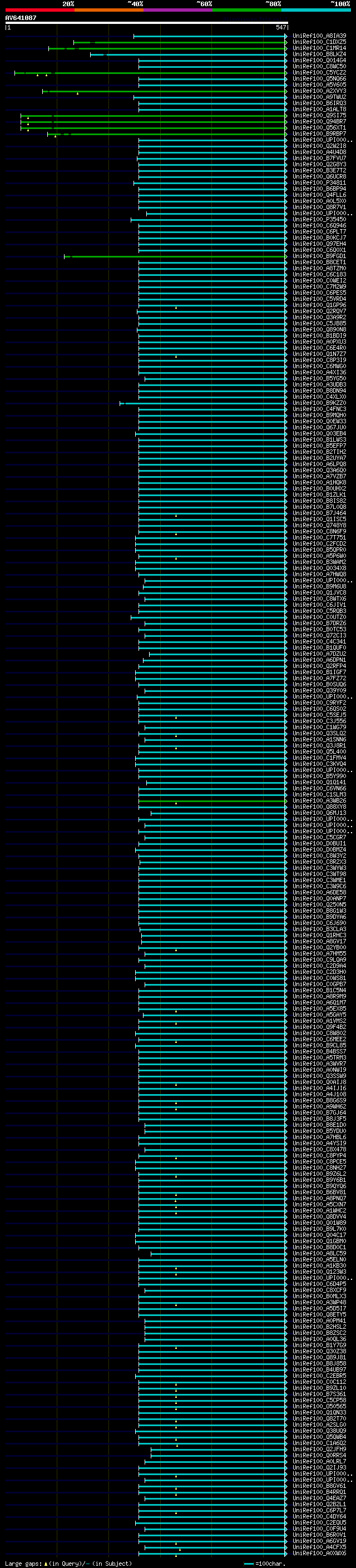Click the UniRef100_B3E7T2 label
356x1568 pixels.
319,170
